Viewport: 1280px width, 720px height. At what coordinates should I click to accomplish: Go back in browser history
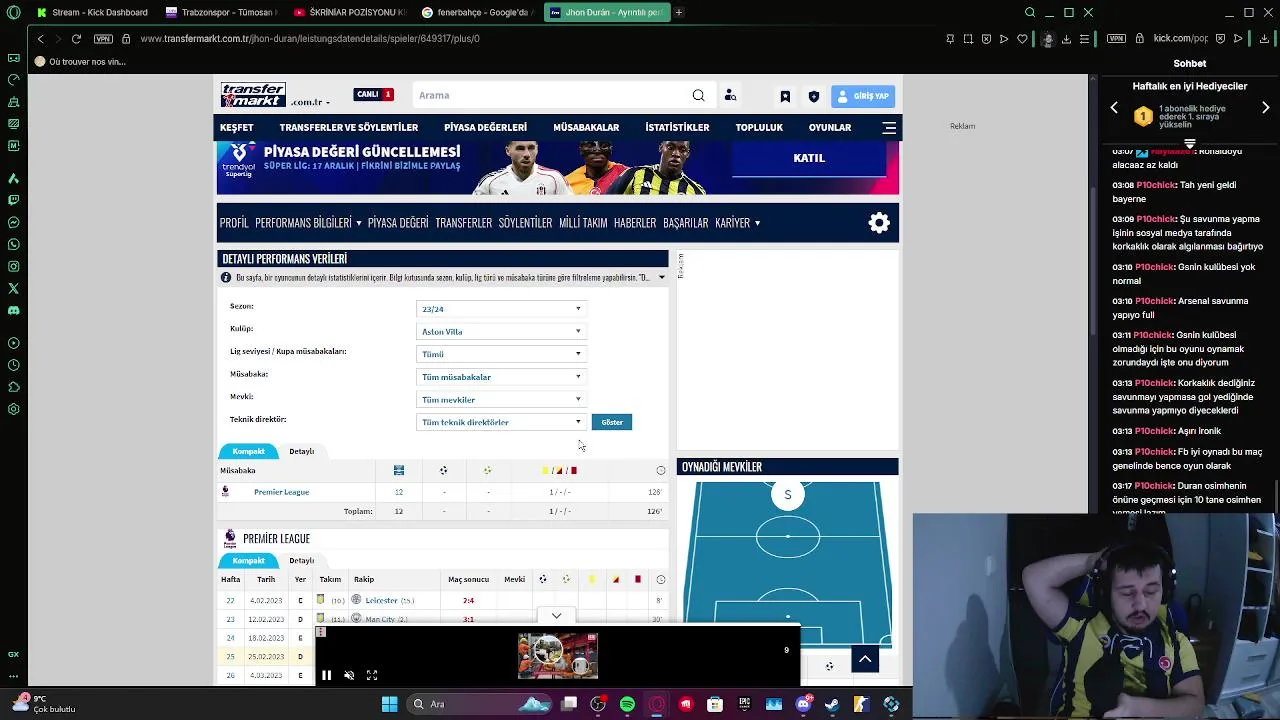(40, 38)
